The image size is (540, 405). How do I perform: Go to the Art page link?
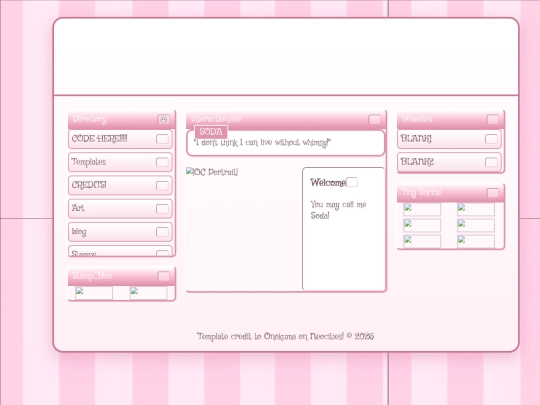pos(120,209)
